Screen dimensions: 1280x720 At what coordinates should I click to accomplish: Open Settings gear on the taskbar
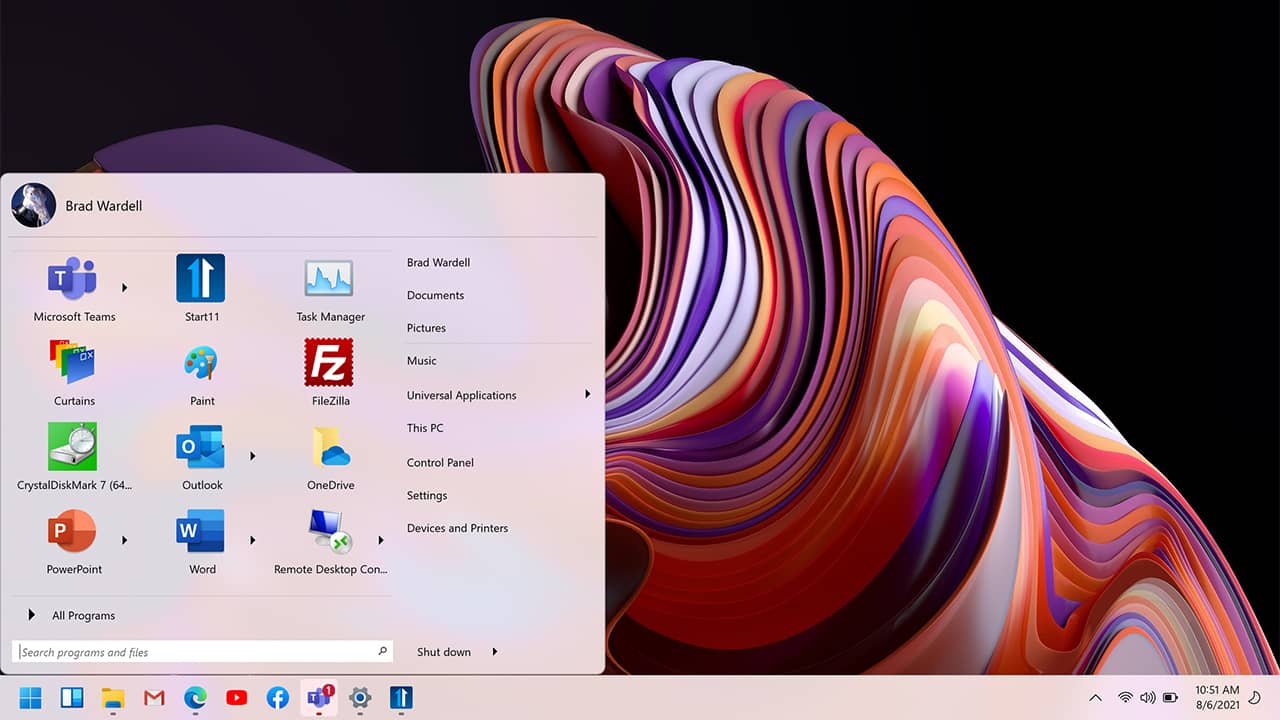360,698
